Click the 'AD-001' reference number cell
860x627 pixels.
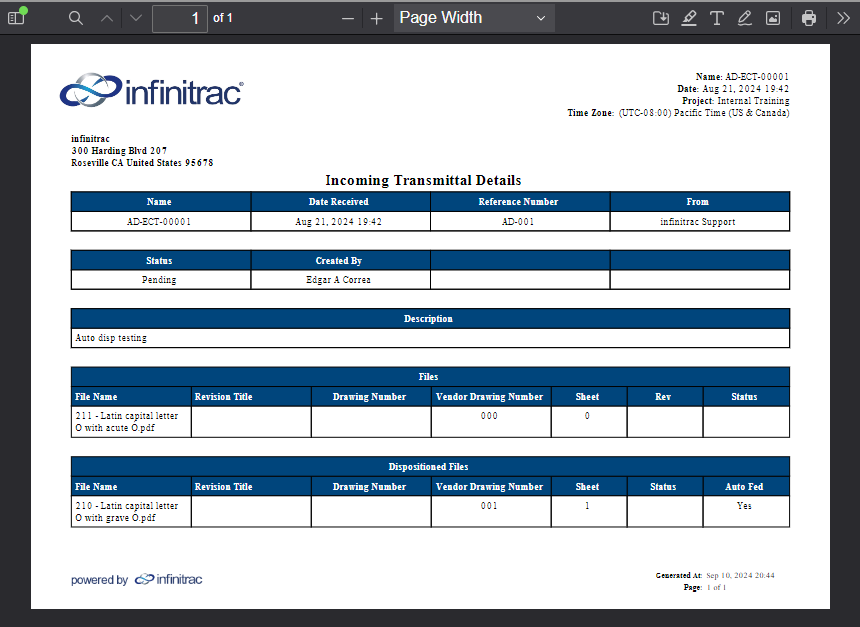pos(518,222)
